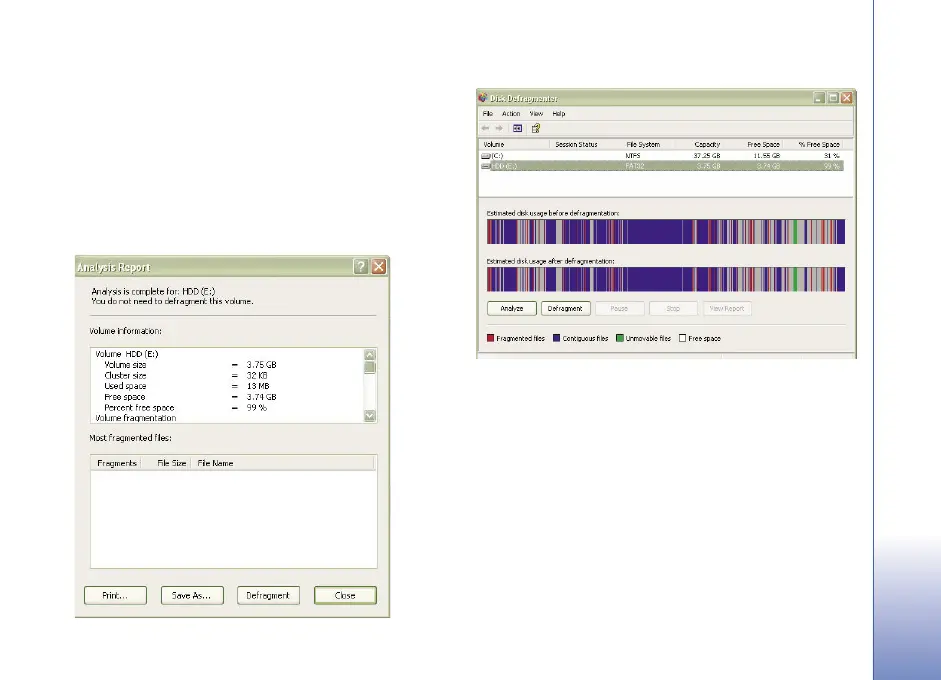
Task: Click the 31 % free space cell
Action: tap(831, 156)
